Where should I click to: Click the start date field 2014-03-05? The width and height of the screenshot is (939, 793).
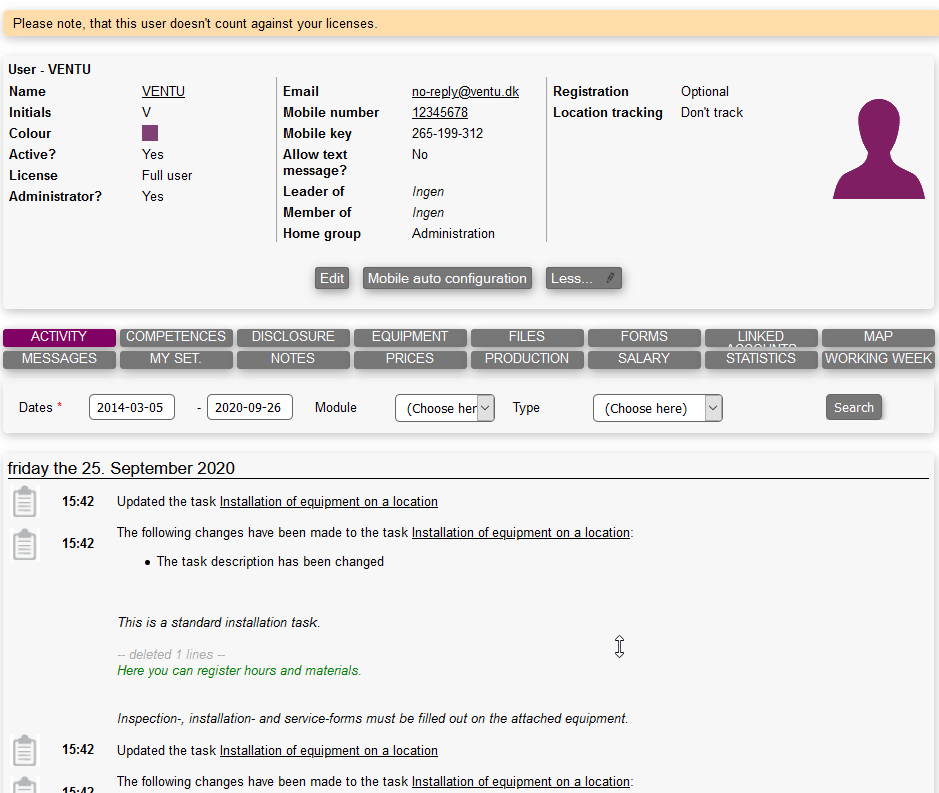click(x=132, y=408)
